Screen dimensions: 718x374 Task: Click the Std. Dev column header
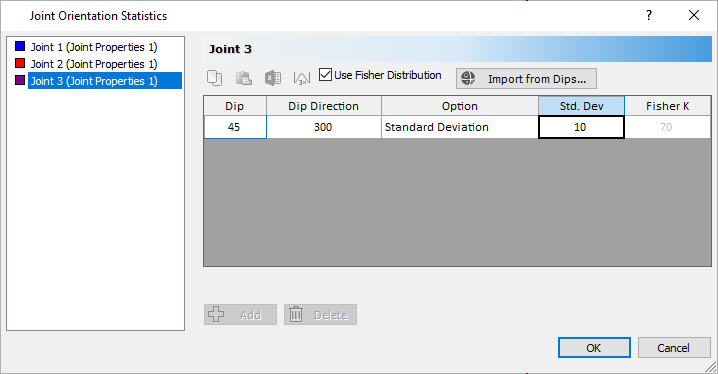point(581,106)
